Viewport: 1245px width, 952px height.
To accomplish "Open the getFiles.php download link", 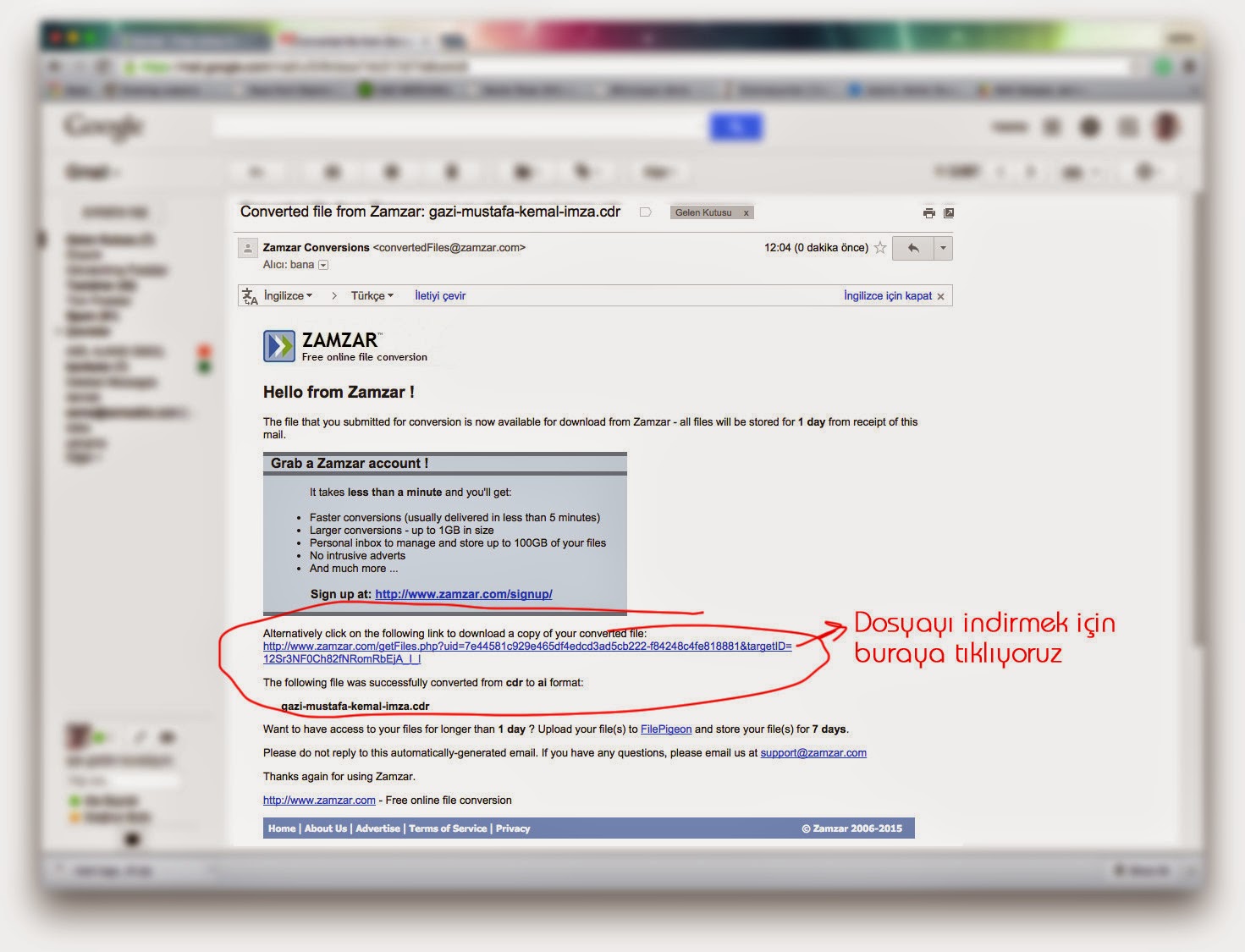I will (x=527, y=652).
